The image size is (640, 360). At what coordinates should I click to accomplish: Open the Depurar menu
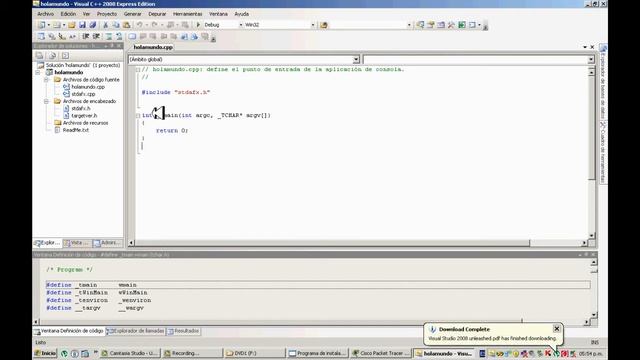[157, 14]
